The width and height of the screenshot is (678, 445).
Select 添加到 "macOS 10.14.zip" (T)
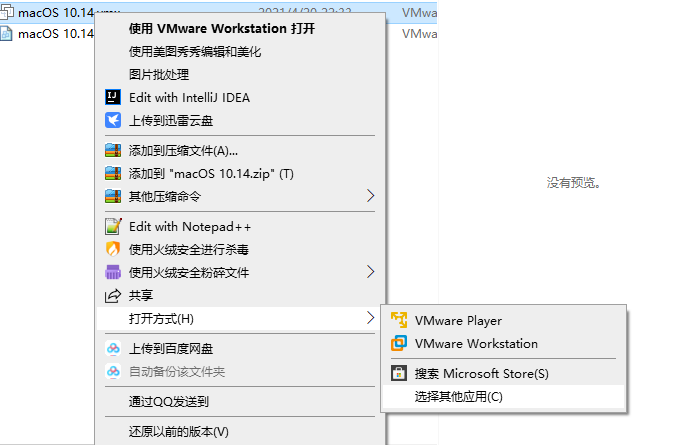(x=211, y=174)
